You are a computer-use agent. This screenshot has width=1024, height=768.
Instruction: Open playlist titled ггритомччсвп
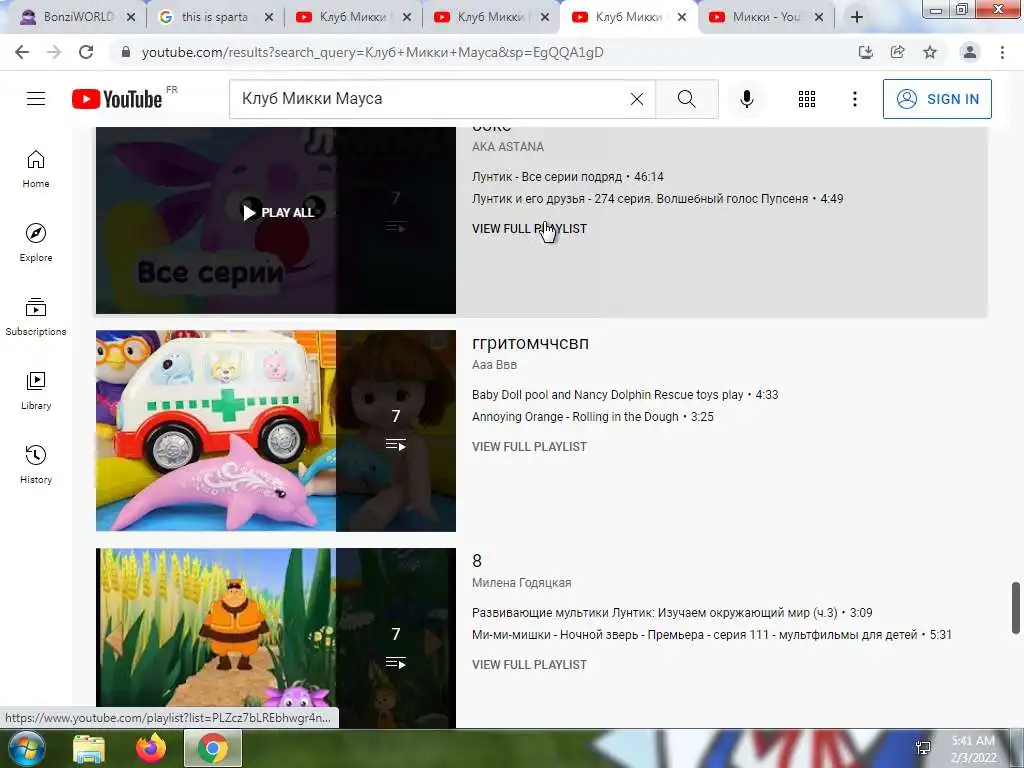[530, 343]
